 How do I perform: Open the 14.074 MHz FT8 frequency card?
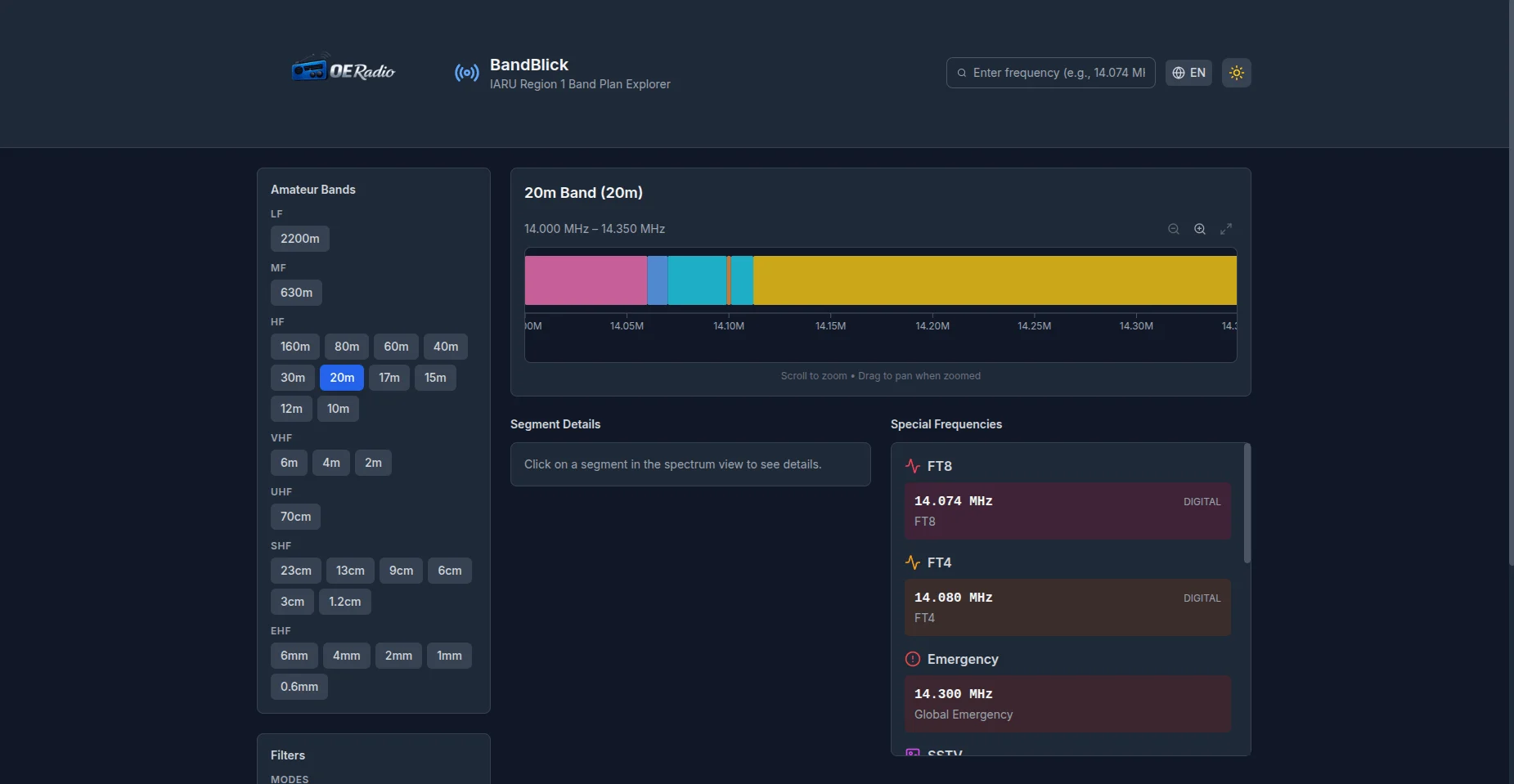click(x=1067, y=511)
